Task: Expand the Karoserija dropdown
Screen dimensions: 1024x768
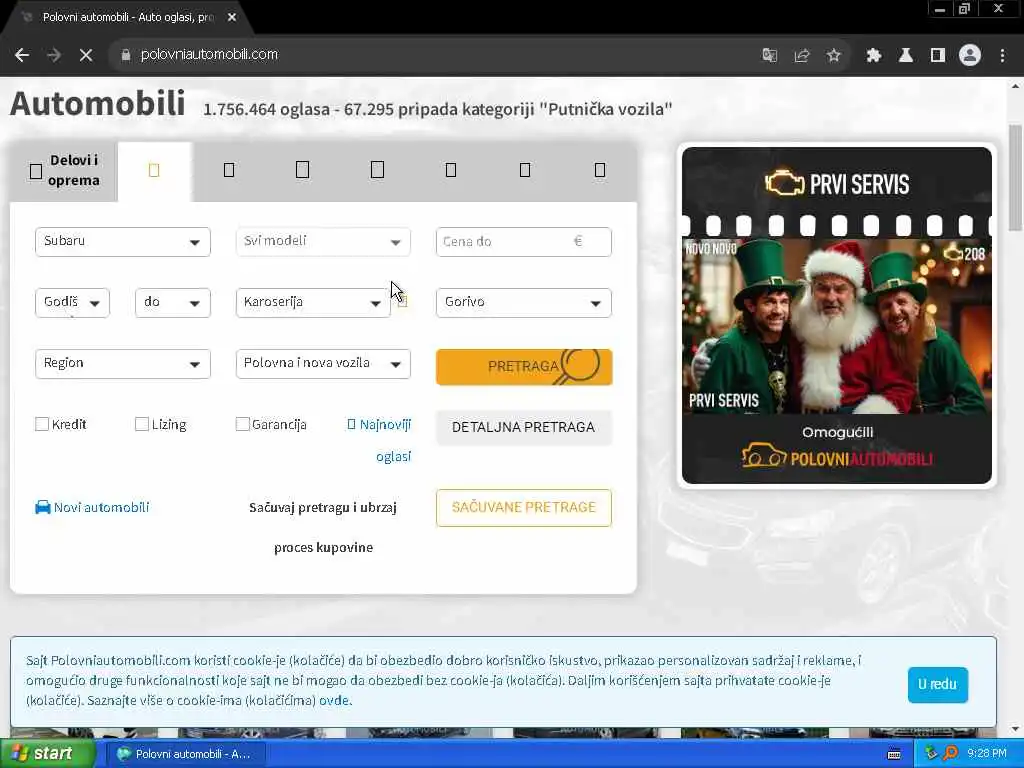Action: tap(313, 303)
